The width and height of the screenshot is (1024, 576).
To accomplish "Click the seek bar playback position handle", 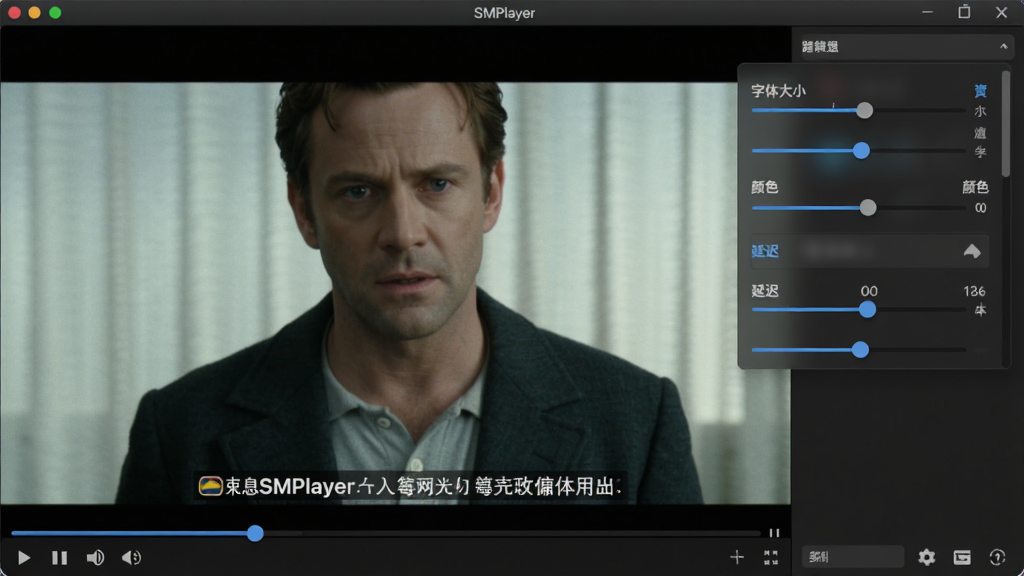I will (x=255, y=533).
